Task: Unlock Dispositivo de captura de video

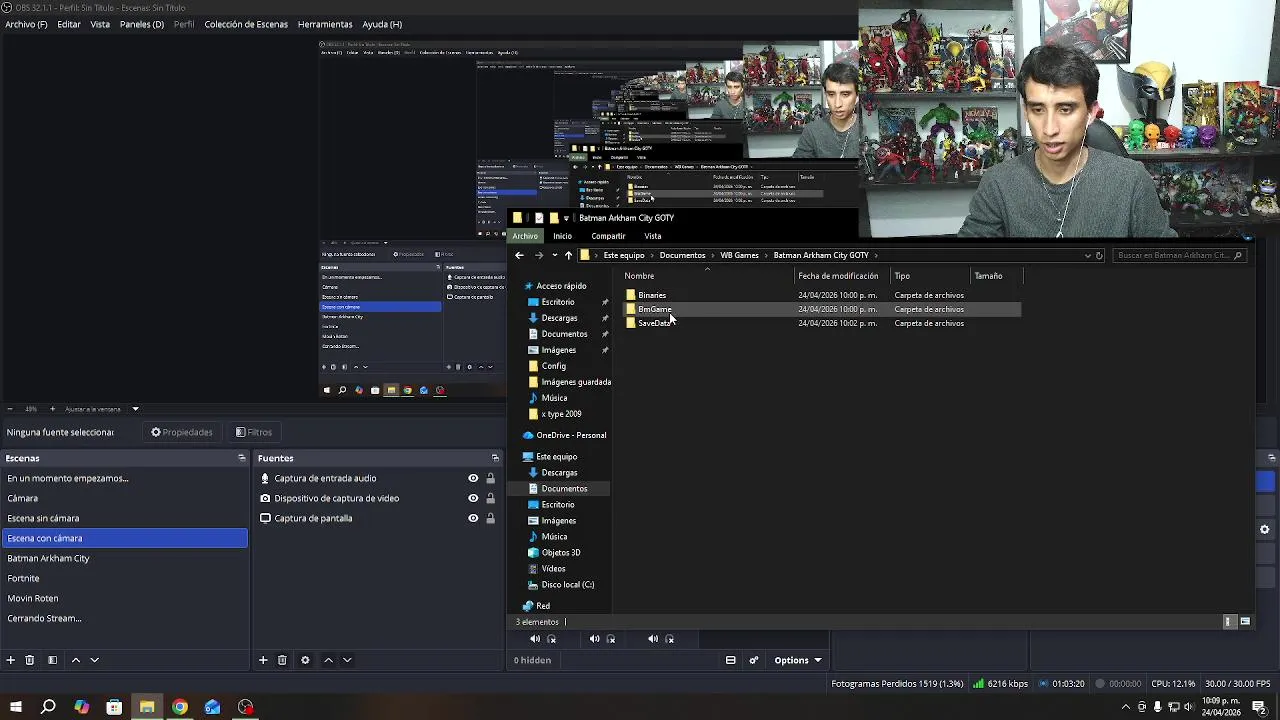Action: [x=490, y=498]
